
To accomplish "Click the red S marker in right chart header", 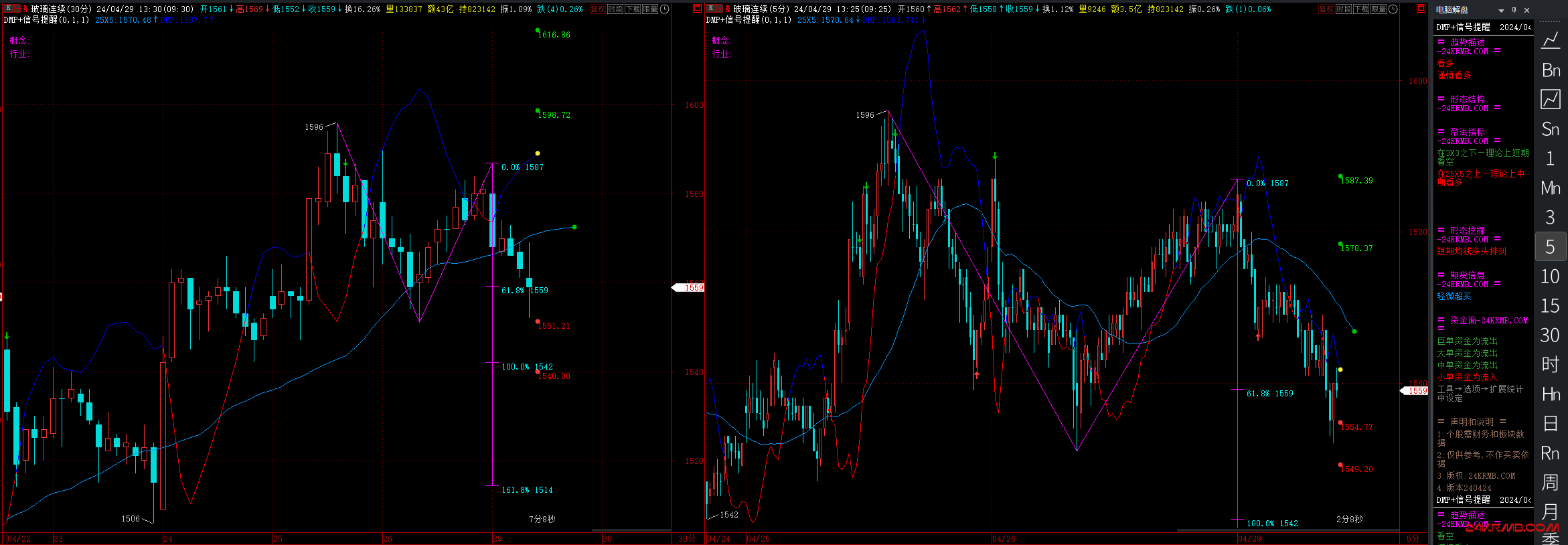I will [728, 9].
